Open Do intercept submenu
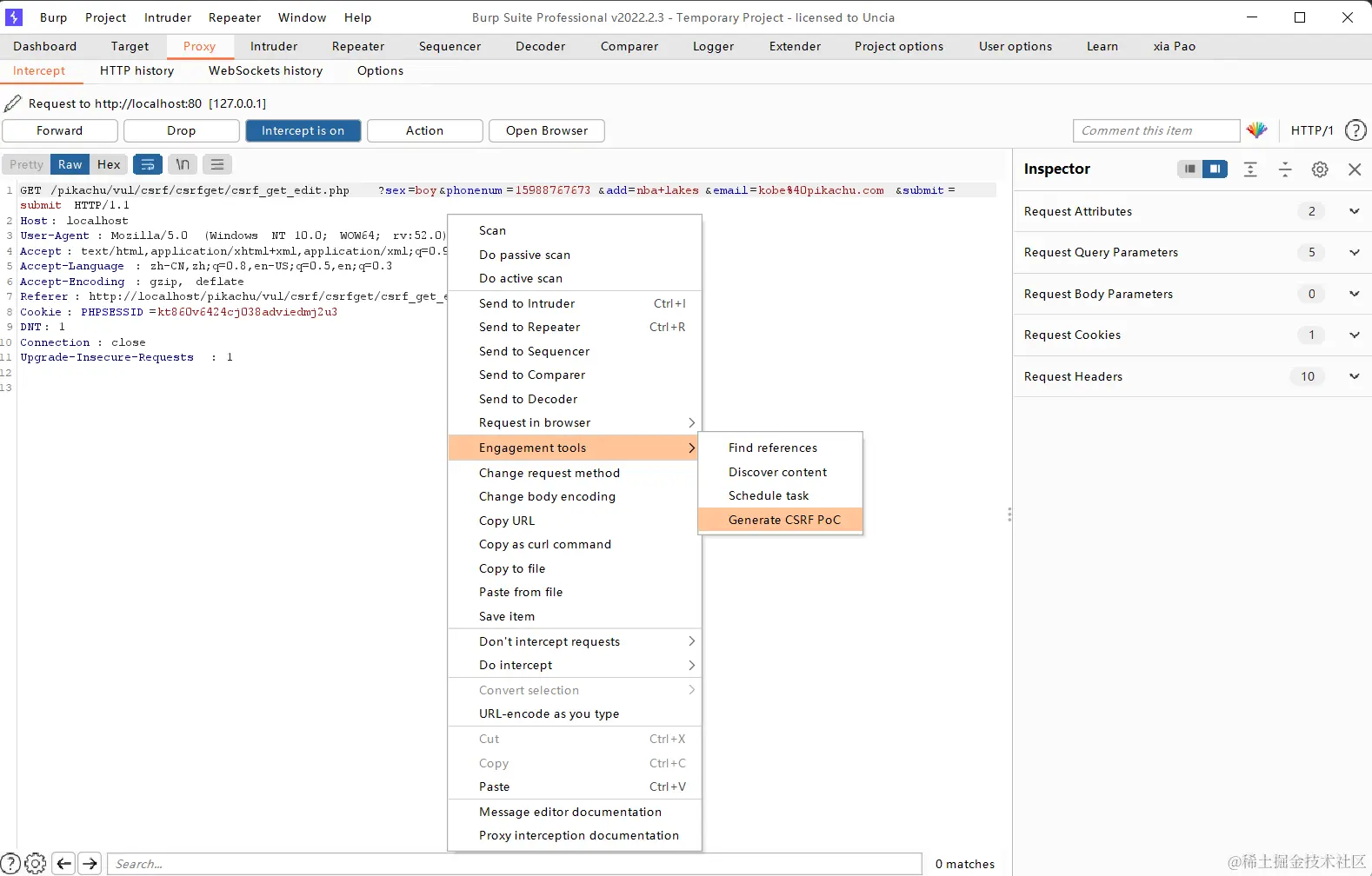The image size is (1372, 876). (574, 665)
